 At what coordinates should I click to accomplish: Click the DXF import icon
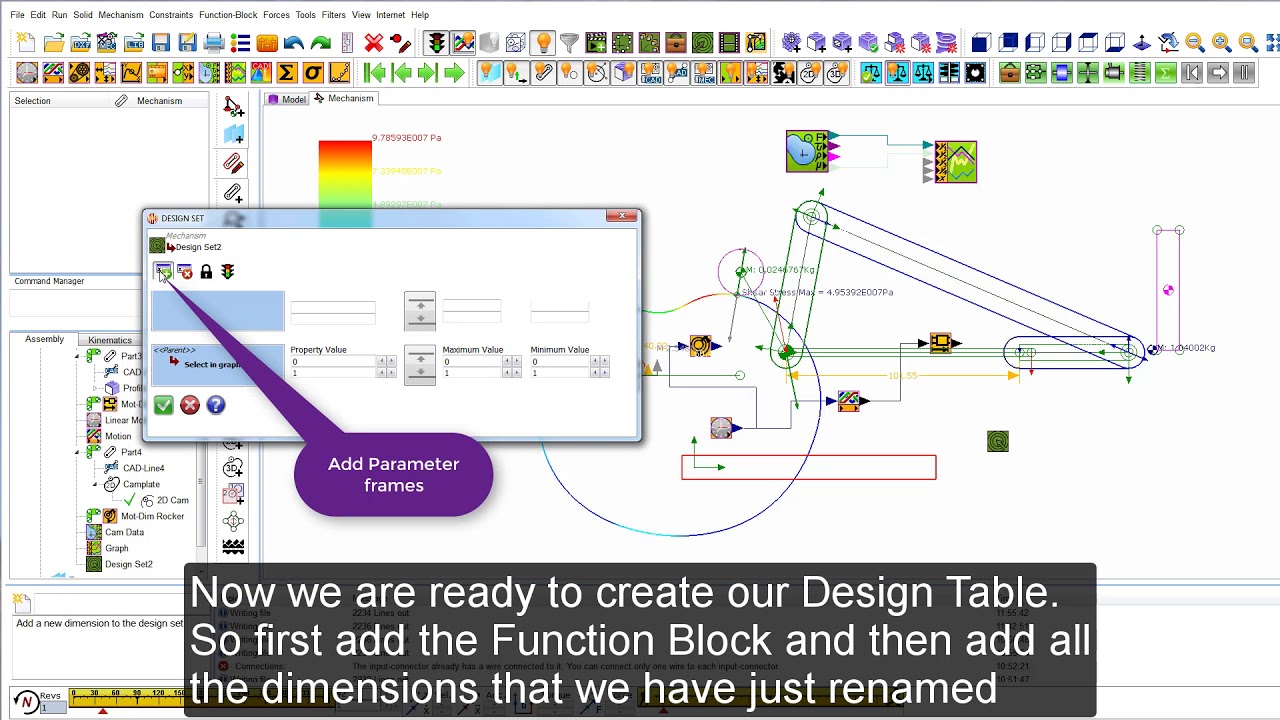click(x=80, y=43)
